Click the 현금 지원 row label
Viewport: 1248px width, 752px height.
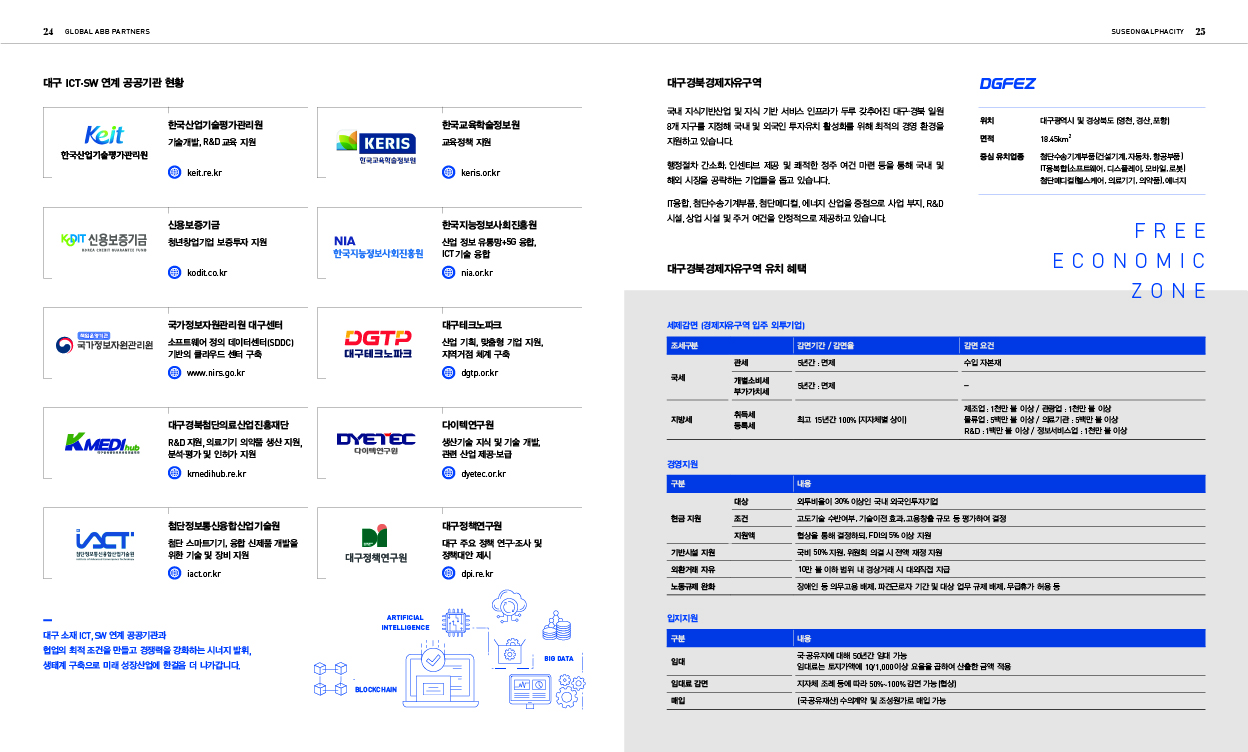pyautogui.click(x=686, y=518)
